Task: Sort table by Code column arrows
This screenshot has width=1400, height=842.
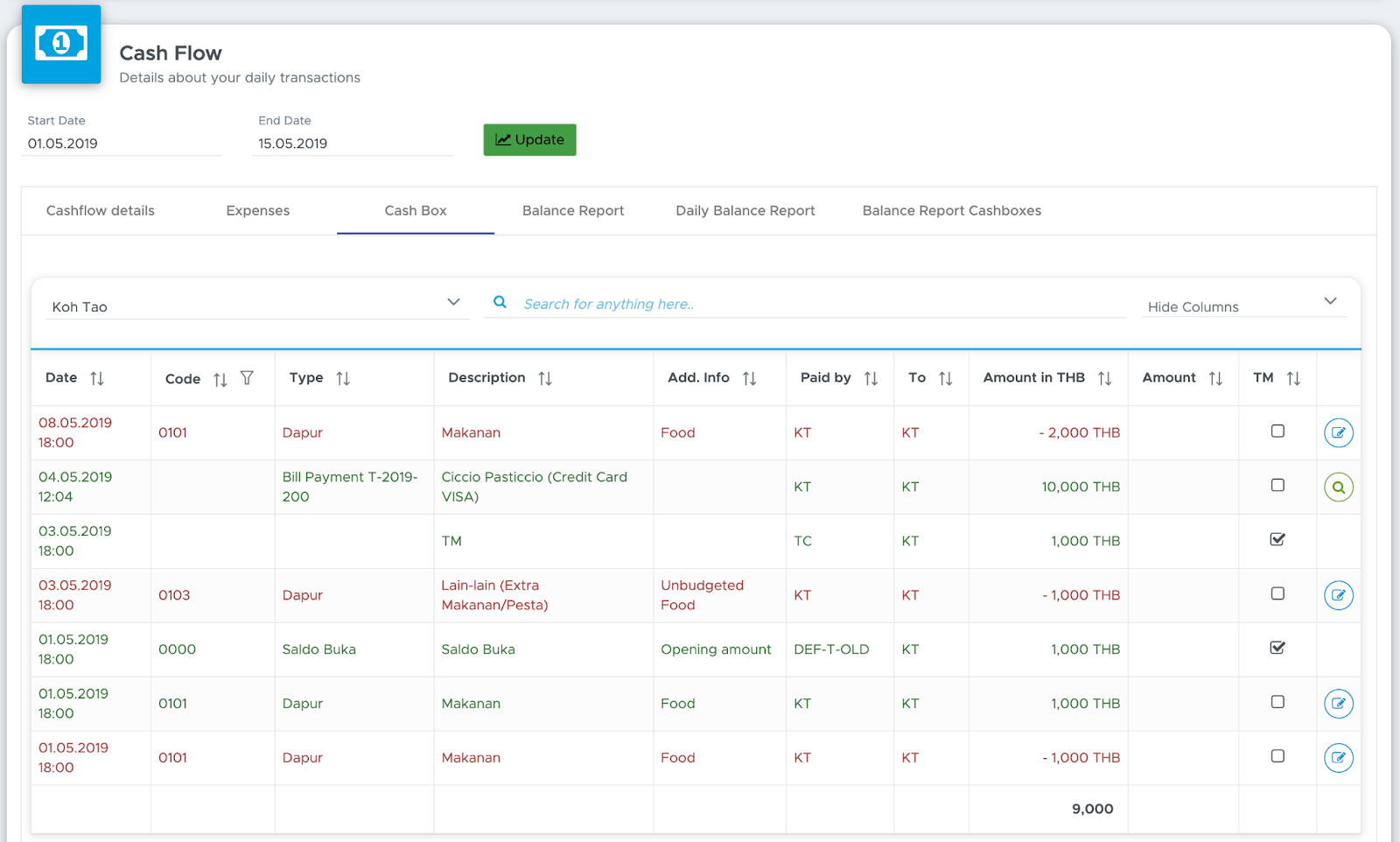Action: [x=220, y=379]
